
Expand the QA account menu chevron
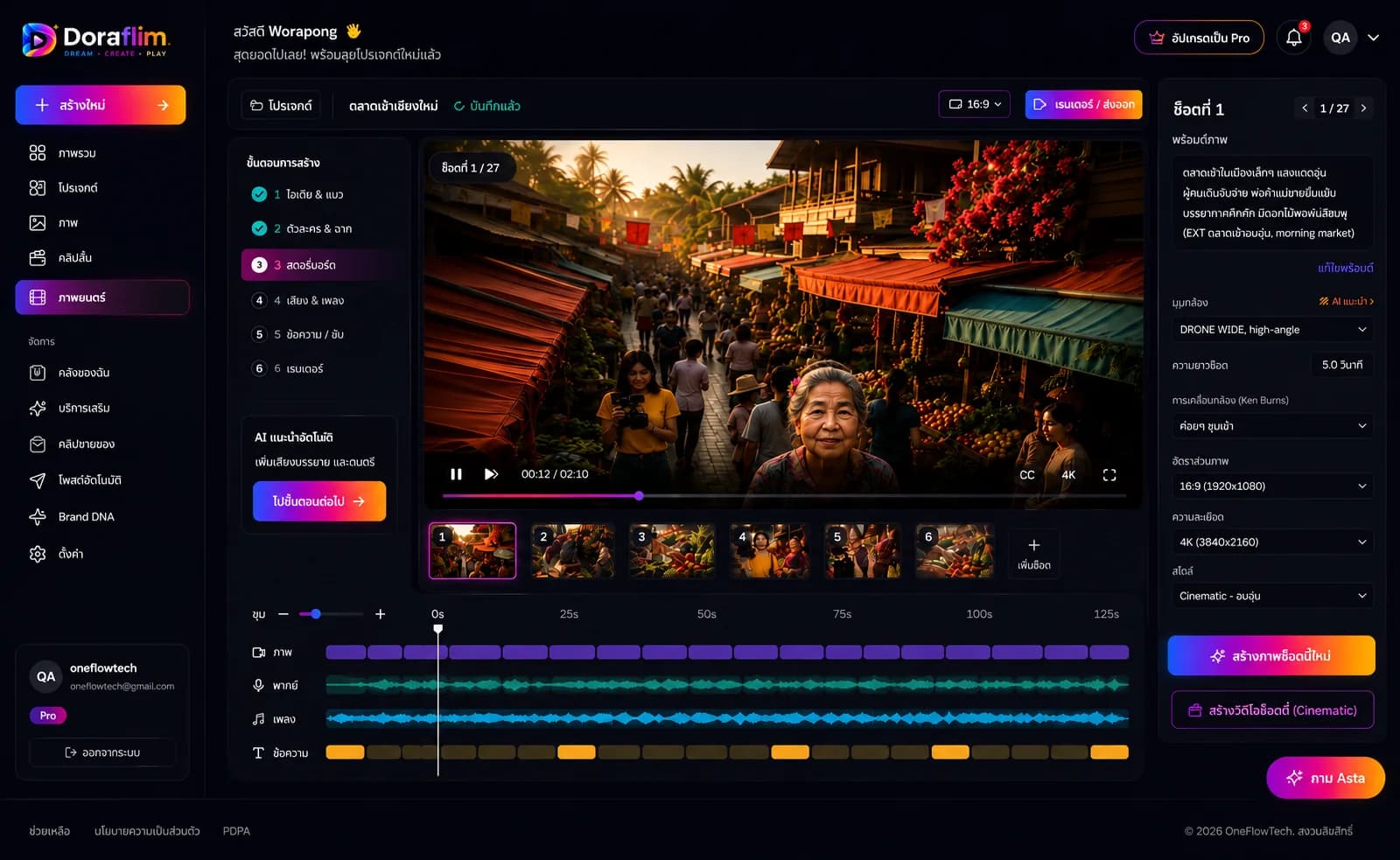pyautogui.click(x=1373, y=38)
